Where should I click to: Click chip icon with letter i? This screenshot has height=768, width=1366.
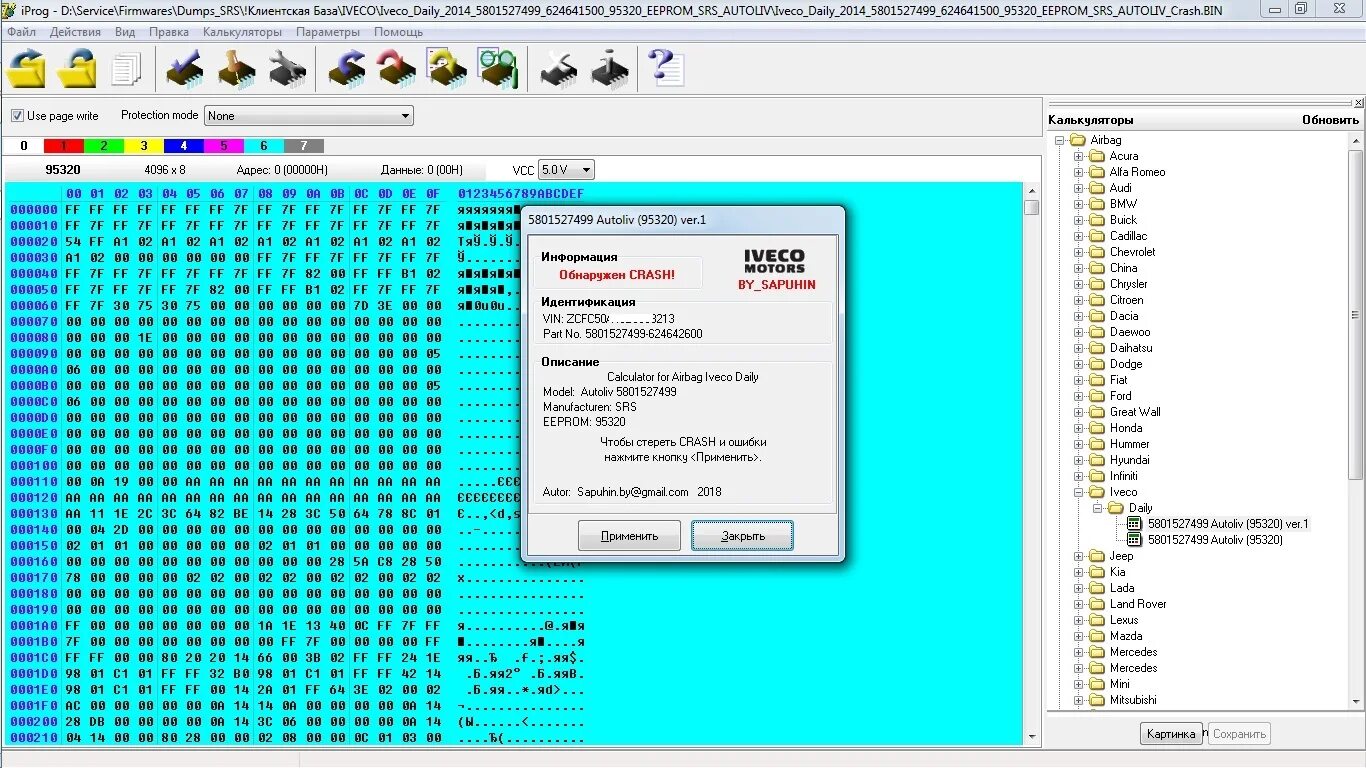pyautogui.click(x=609, y=68)
